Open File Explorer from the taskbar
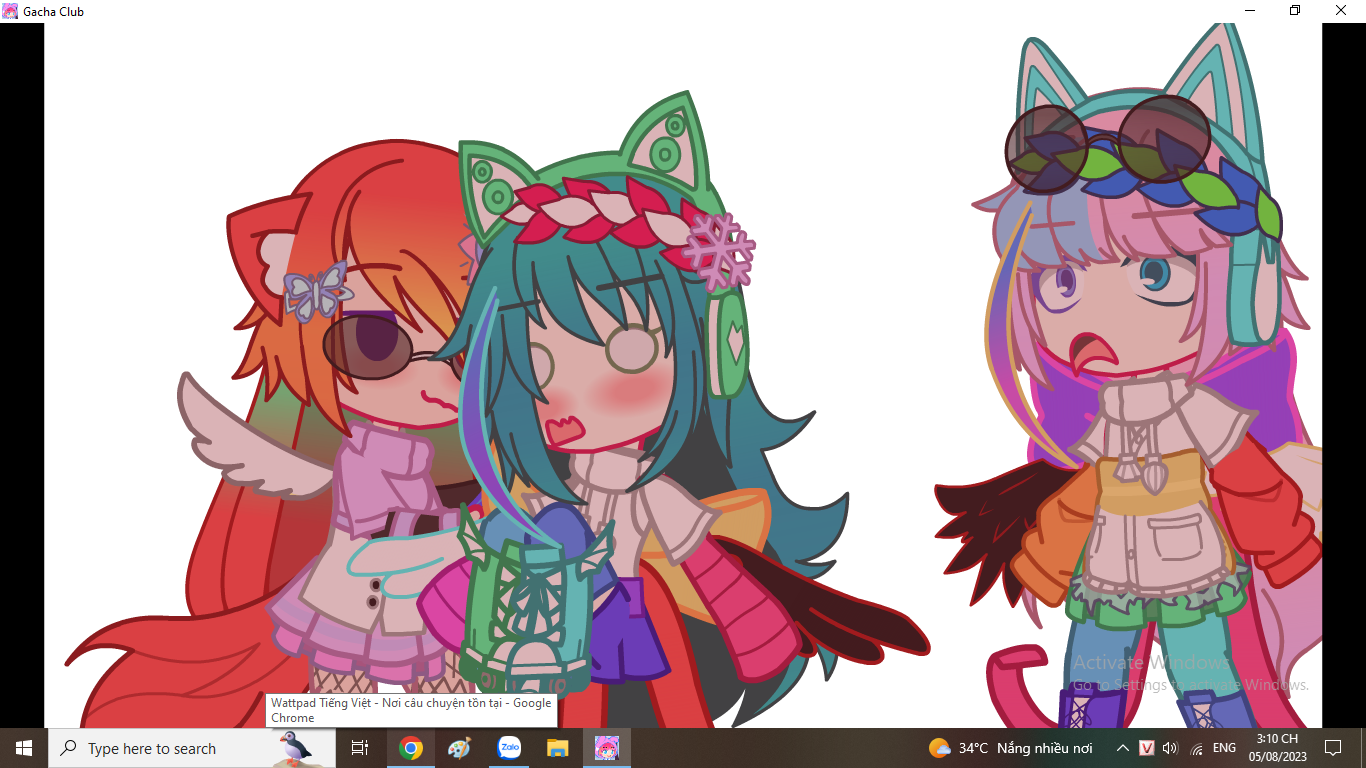 [x=557, y=748]
